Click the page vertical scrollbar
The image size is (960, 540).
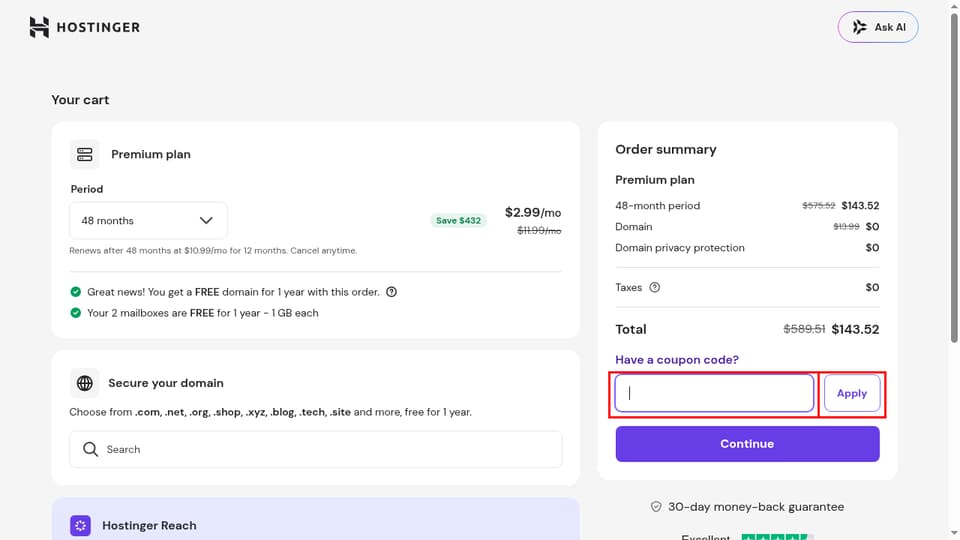point(954,178)
